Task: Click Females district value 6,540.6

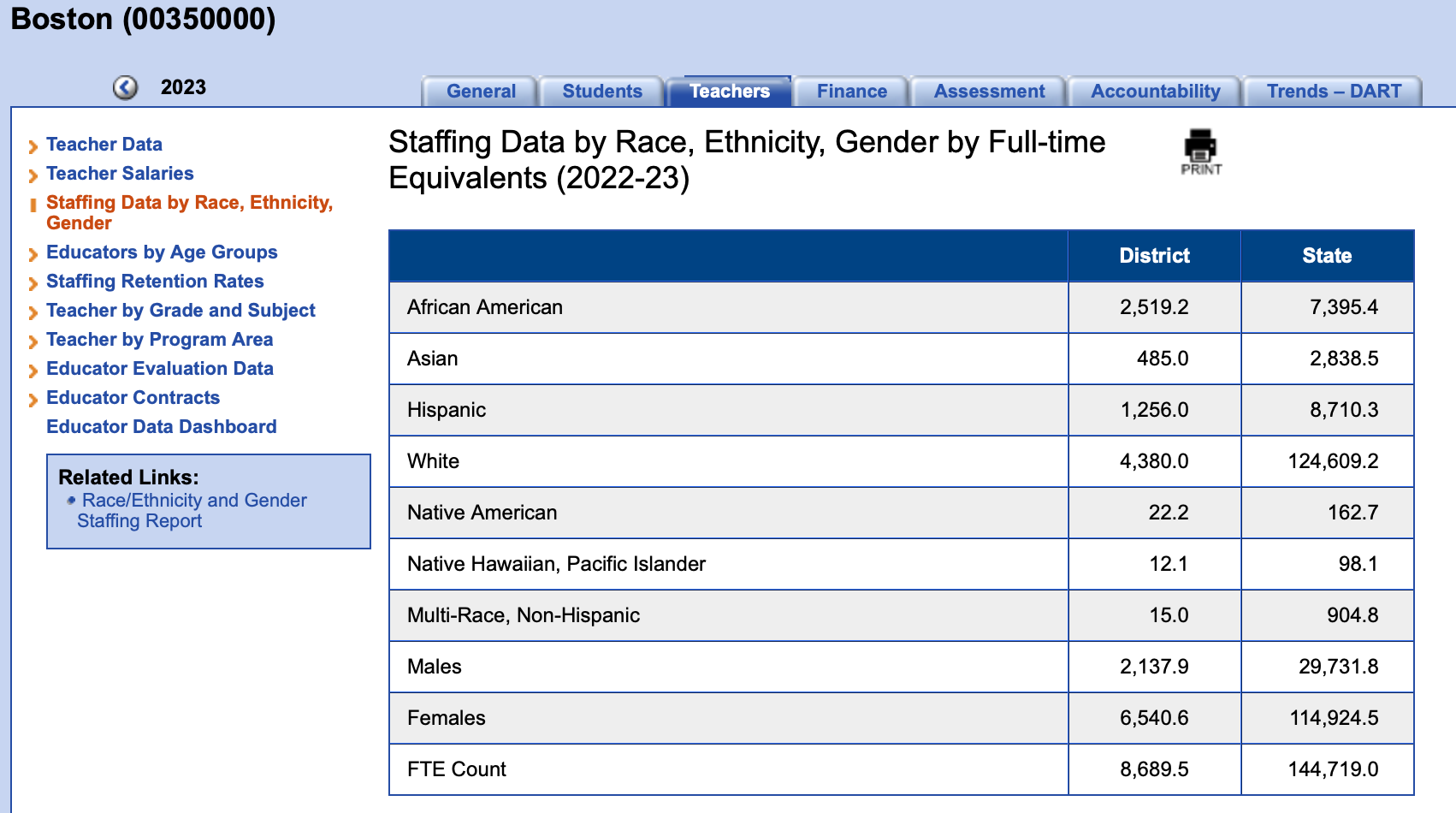Action: pos(1154,718)
